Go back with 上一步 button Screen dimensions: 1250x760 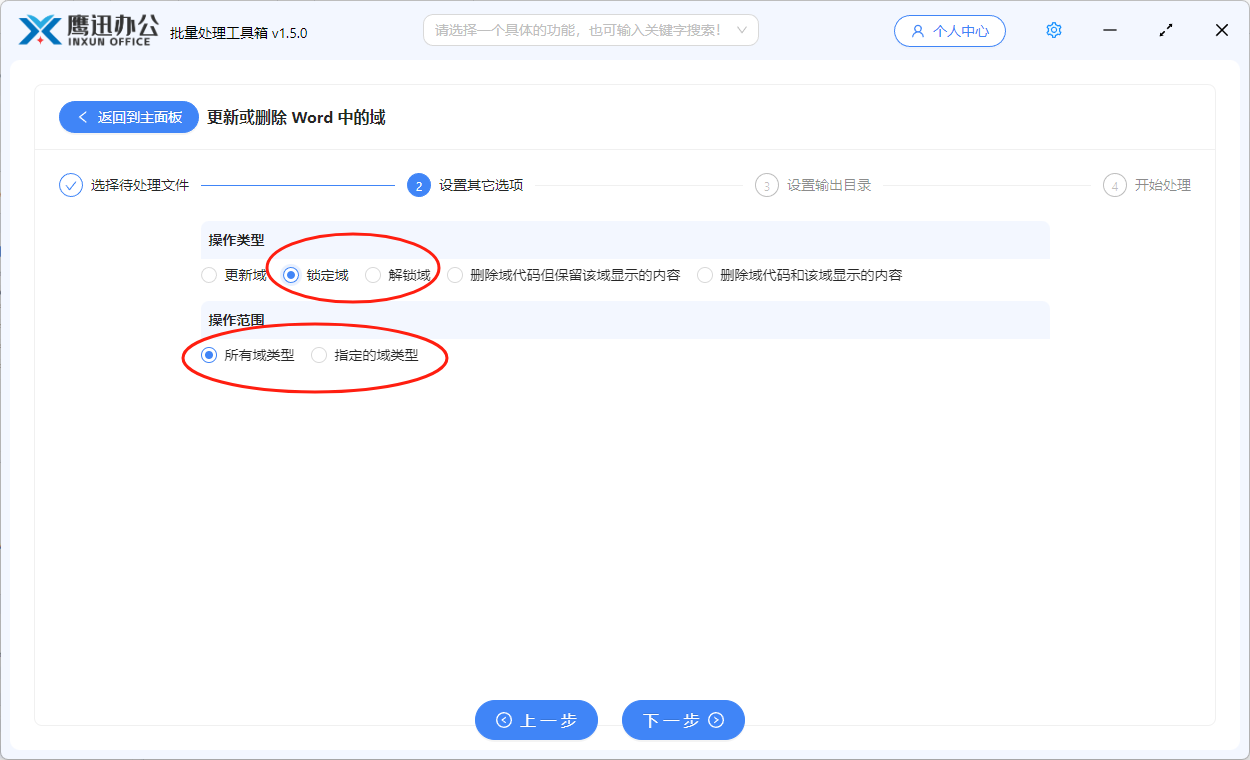[536, 720]
